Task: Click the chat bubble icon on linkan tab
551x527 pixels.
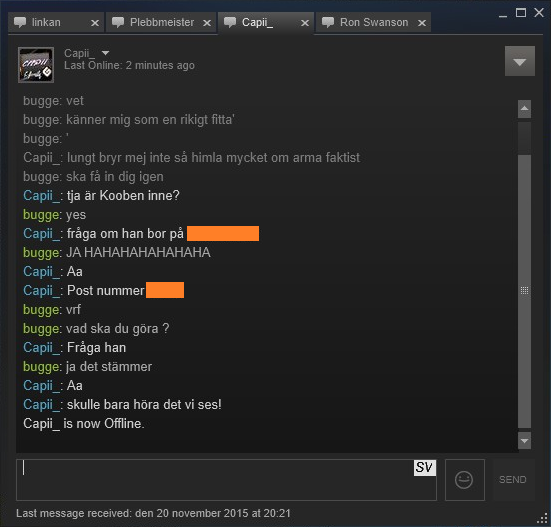Action: tap(20, 23)
